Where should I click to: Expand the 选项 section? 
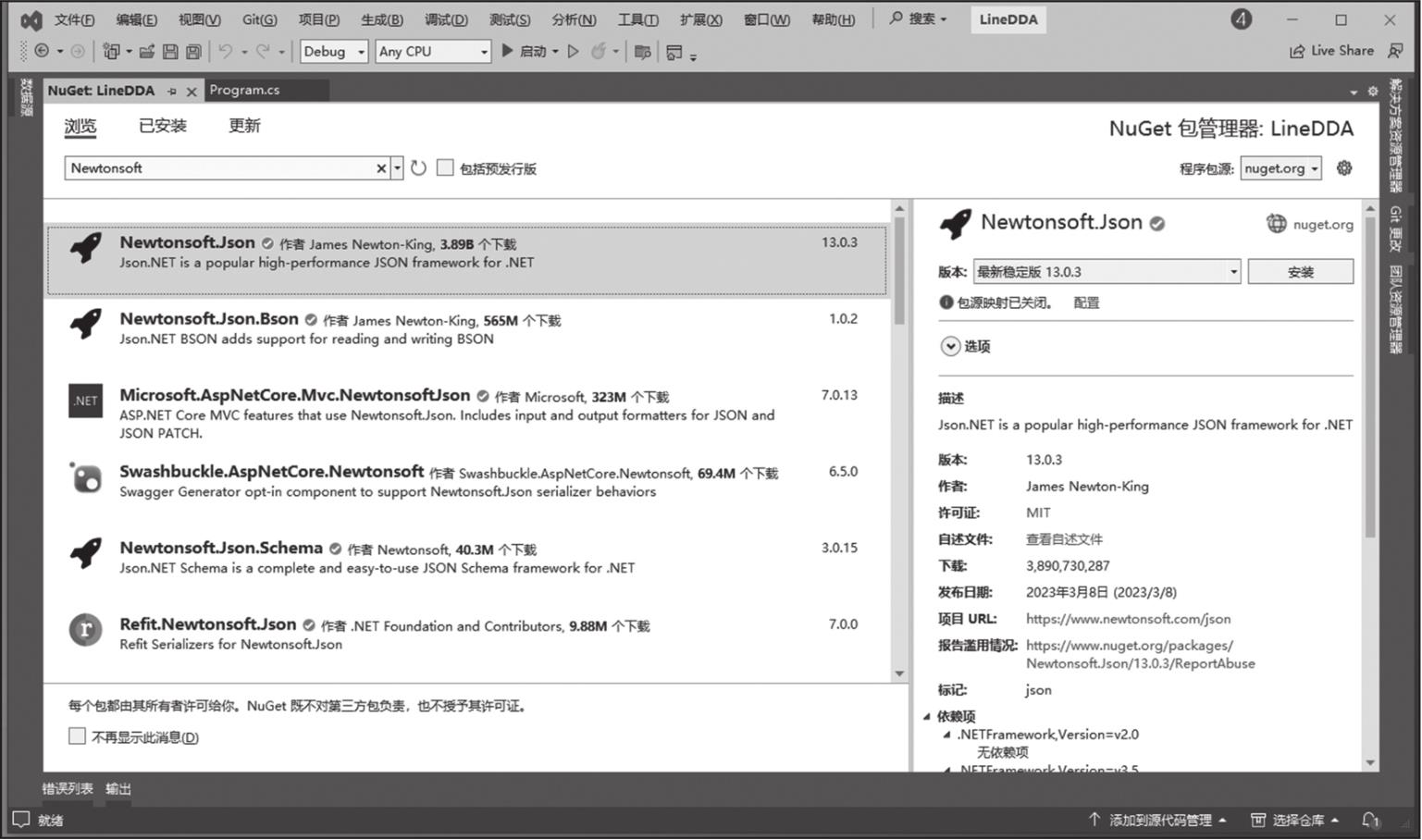tap(950, 346)
